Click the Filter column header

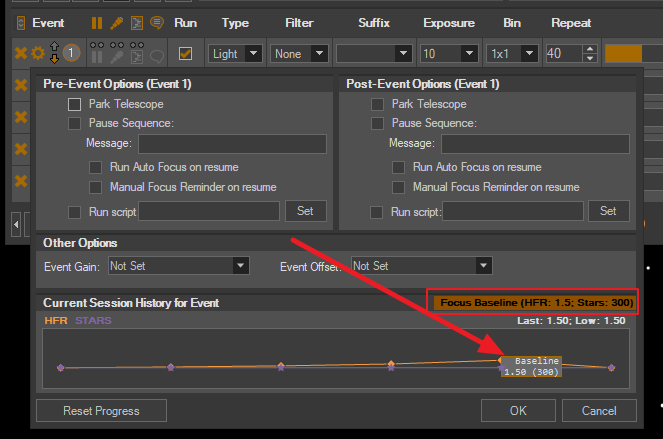tap(299, 23)
